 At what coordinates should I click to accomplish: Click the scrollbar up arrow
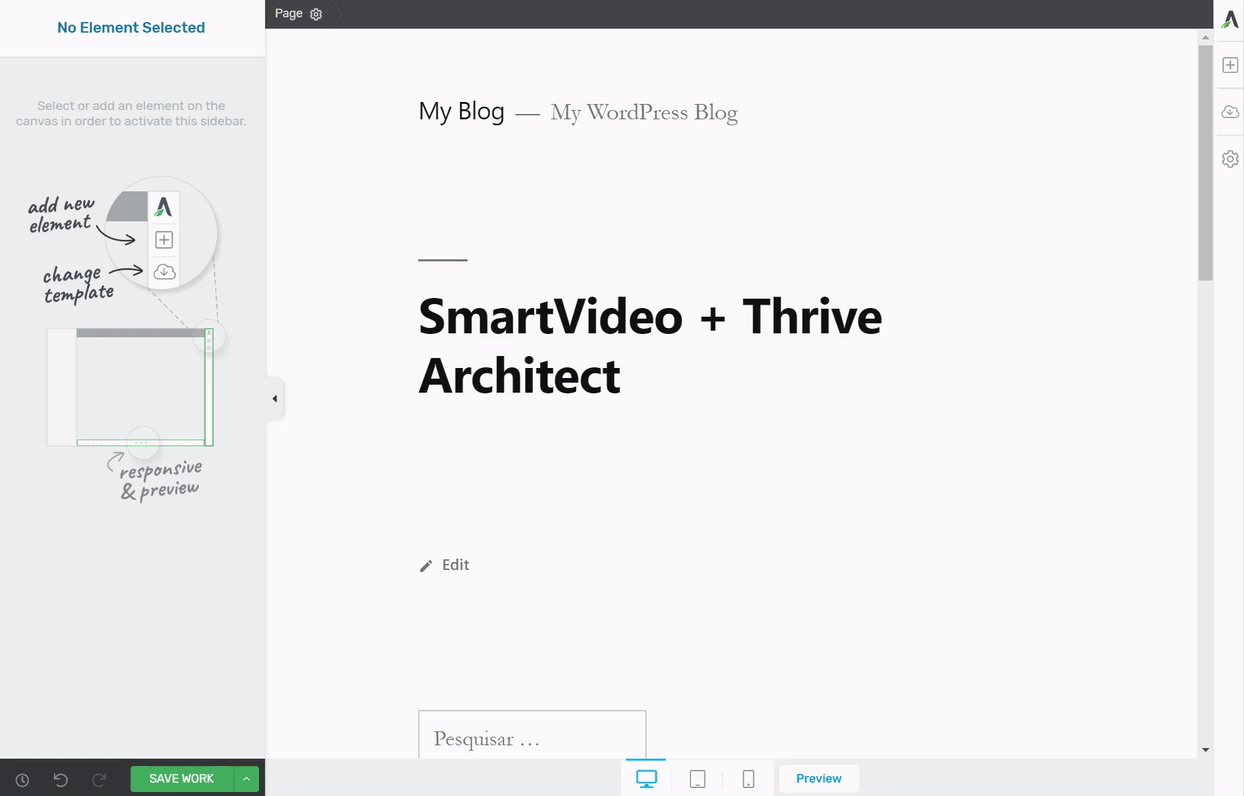pyautogui.click(x=1205, y=36)
